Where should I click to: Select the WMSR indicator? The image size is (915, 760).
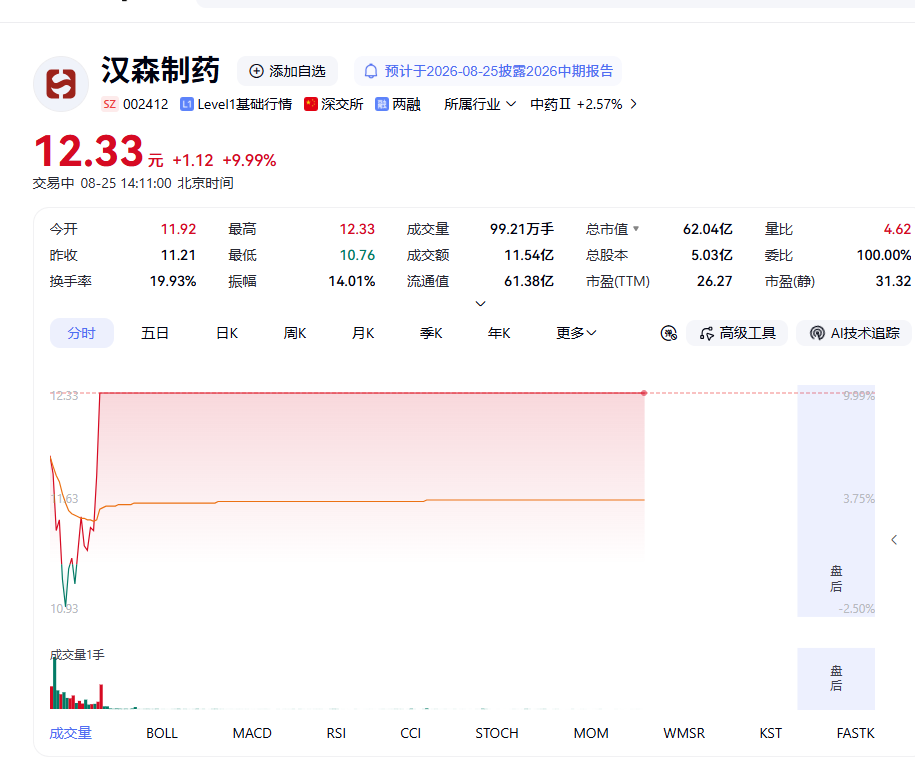point(684,733)
